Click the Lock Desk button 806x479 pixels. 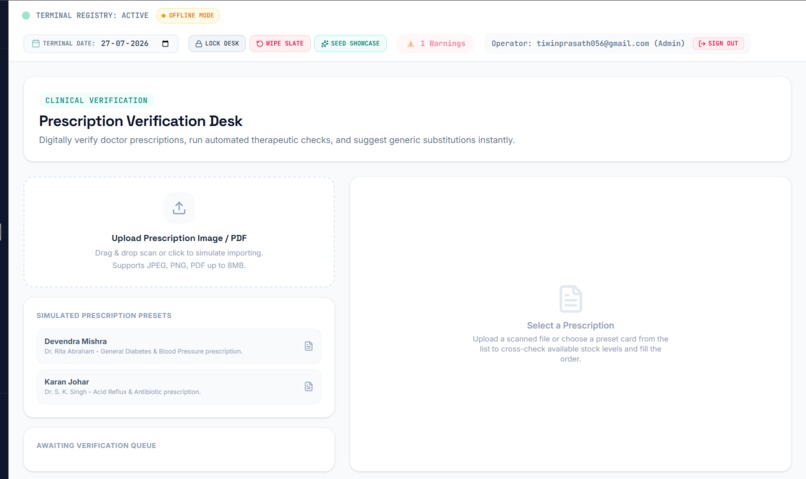pos(217,44)
